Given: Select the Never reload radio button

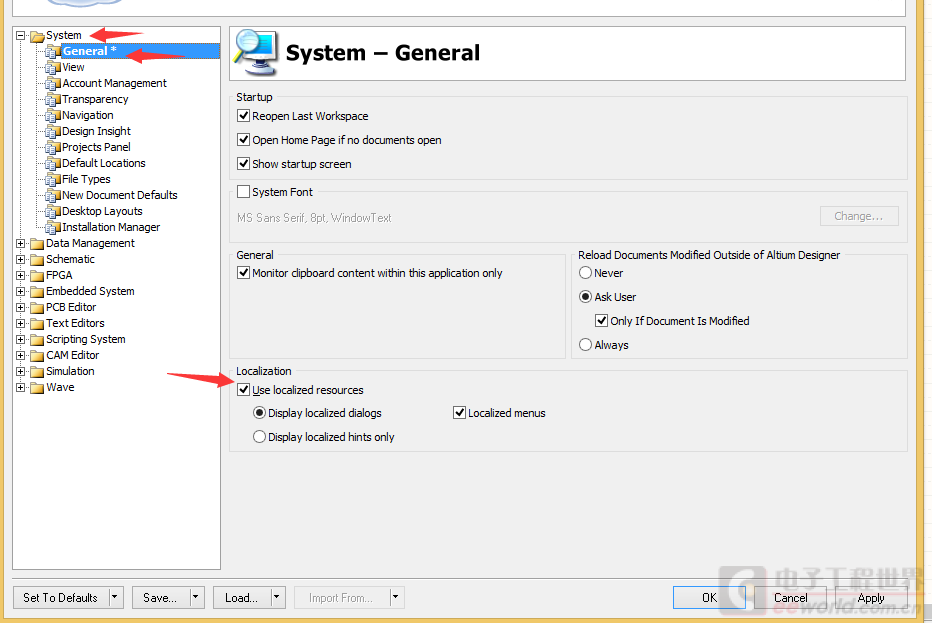Looking at the screenshot, I should (585, 273).
